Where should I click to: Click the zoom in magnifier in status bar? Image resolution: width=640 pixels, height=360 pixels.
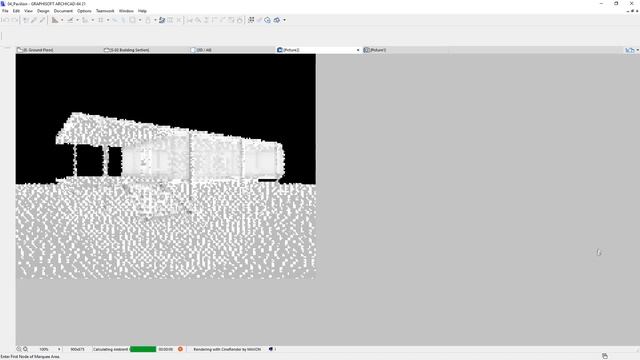click(x=25, y=349)
